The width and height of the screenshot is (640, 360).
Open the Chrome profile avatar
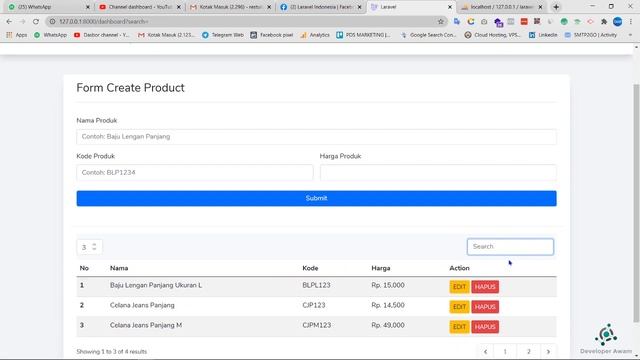pyautogui.click(x=618, y=22)
